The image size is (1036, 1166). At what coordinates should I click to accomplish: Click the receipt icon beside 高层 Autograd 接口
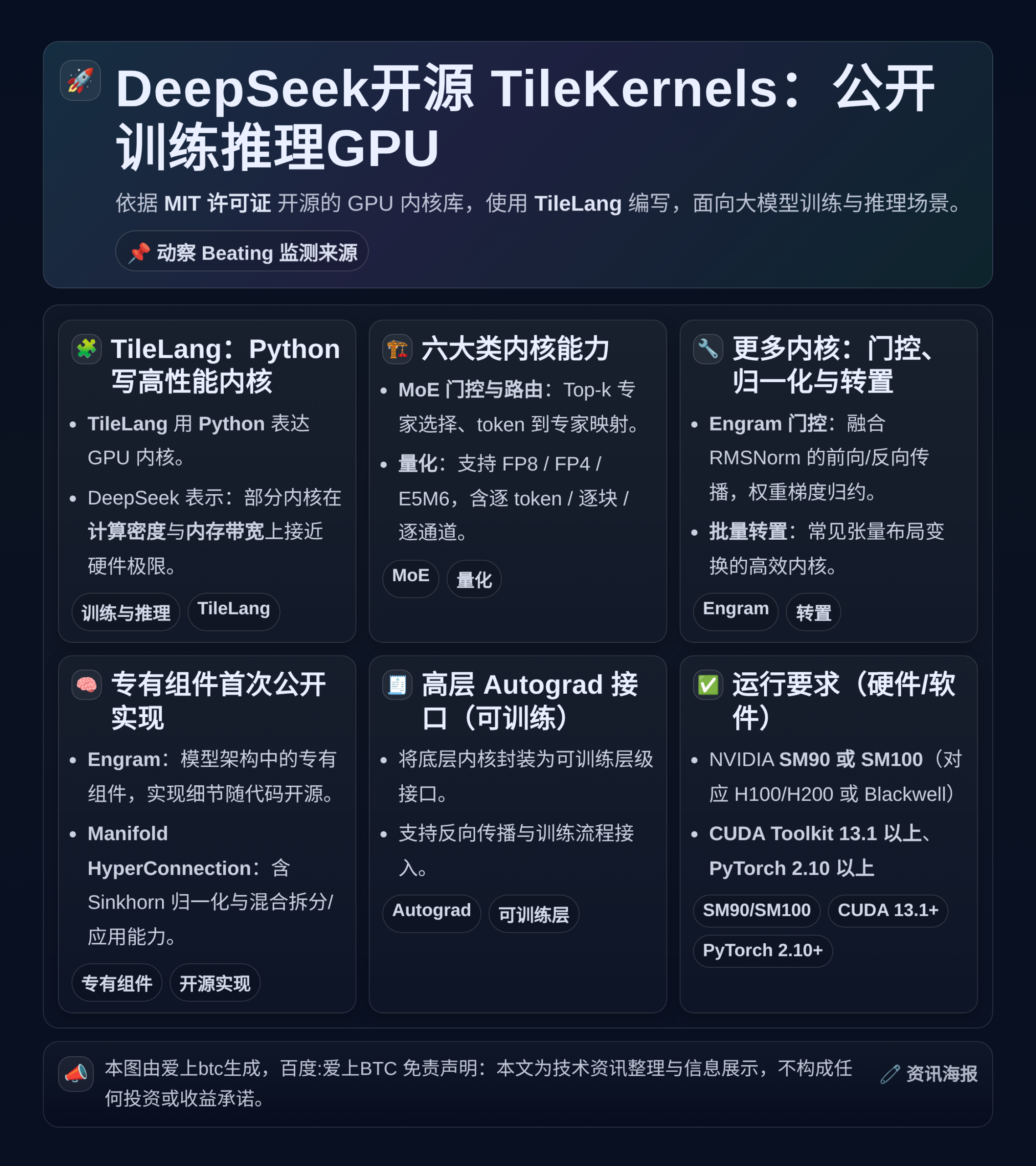coord(397,685)
